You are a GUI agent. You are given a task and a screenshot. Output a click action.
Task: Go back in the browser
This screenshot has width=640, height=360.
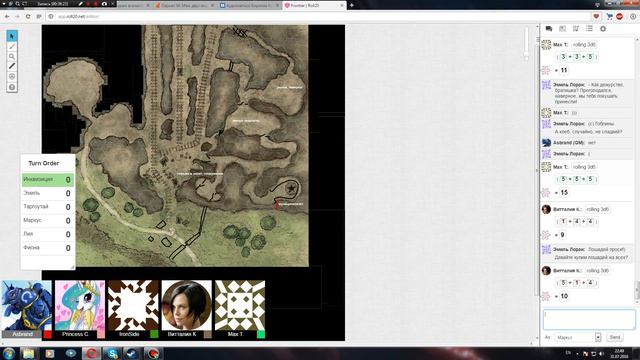click(7, 16)
